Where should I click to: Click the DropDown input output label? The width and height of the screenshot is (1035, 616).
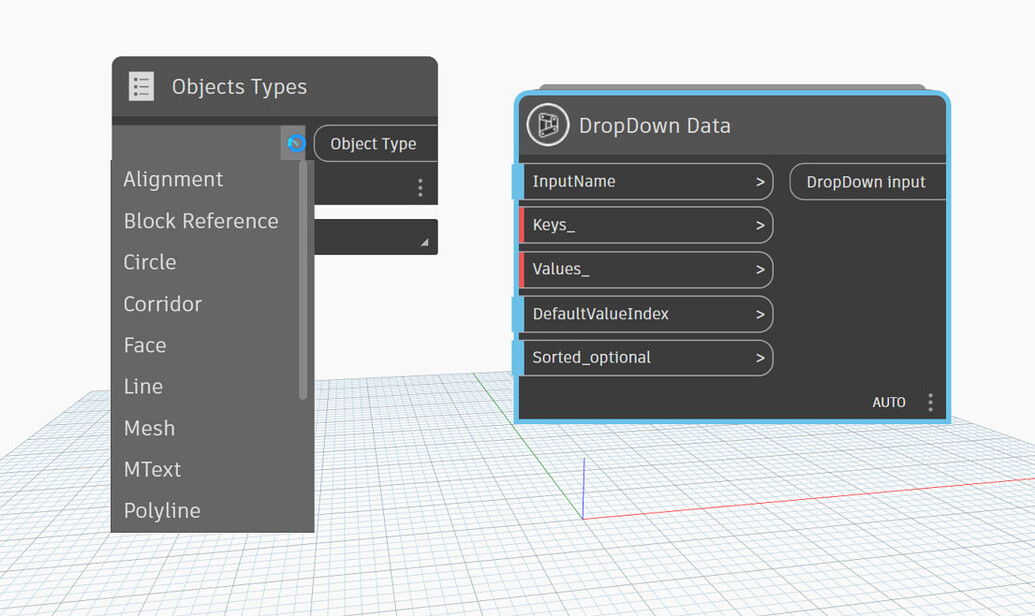[867, 181]
